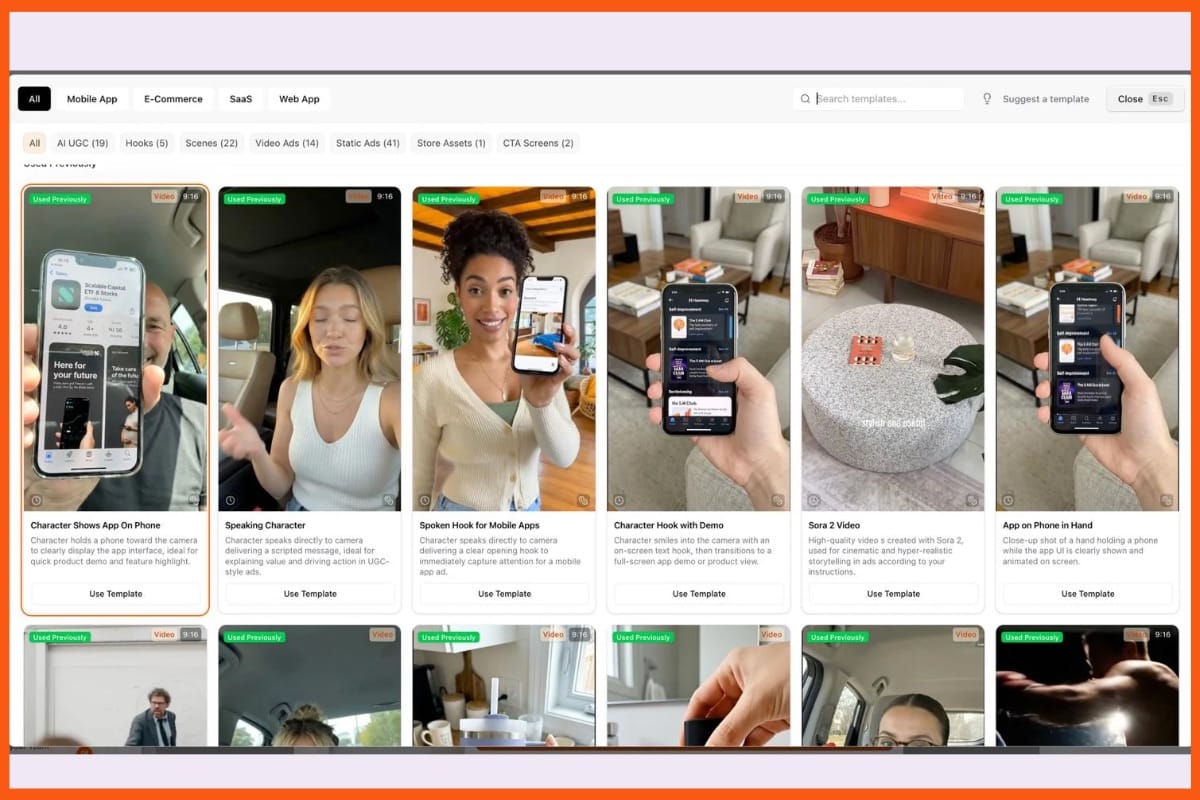Screen dimensions: 1200x800
Task: Click stacked-layers icon on Spoken Hook for Mobile Apps card
Action: tap(582, 500)
